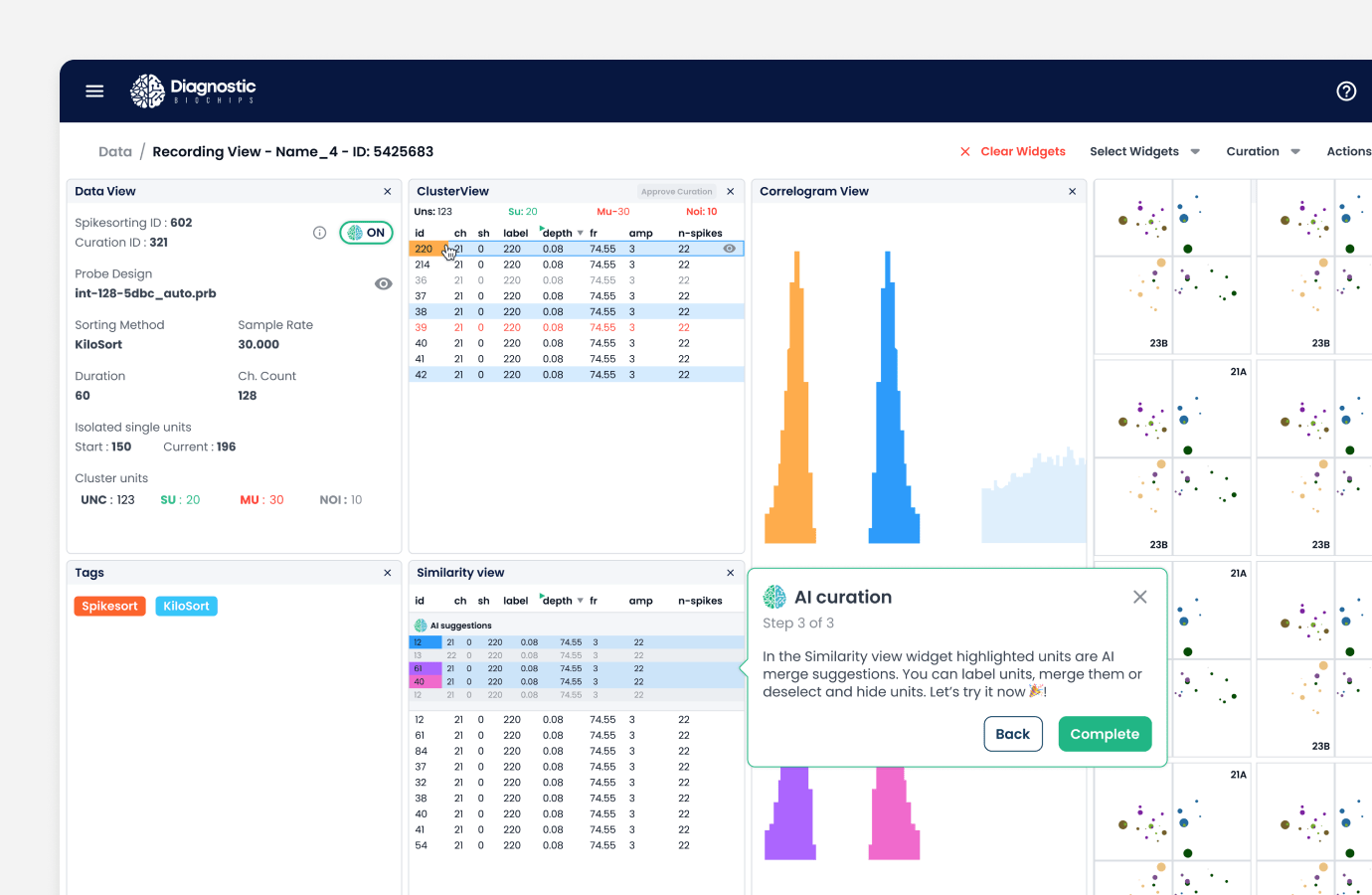Select red cluster row 39

[x=577, y=327]
